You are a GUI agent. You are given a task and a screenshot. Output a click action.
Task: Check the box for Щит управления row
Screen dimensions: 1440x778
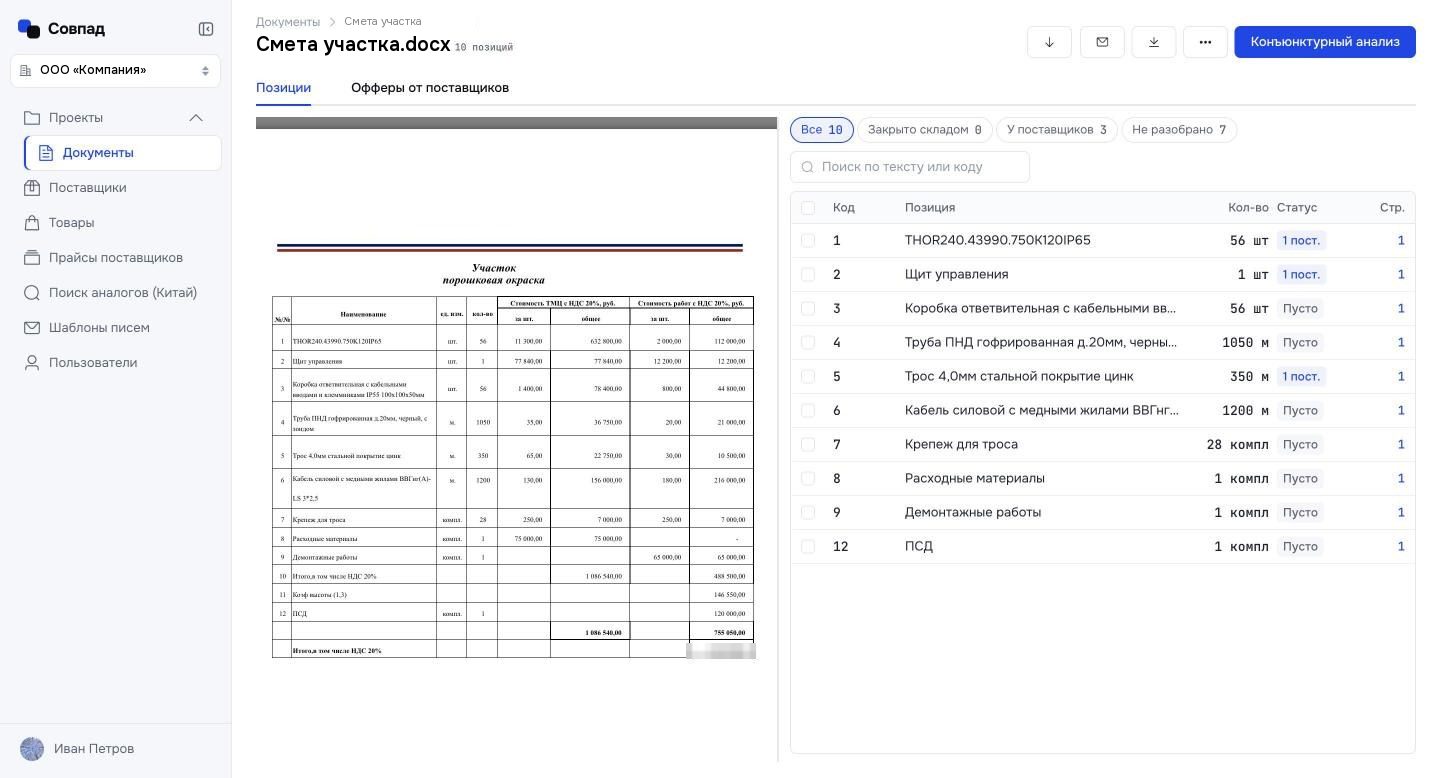point(808,275)
